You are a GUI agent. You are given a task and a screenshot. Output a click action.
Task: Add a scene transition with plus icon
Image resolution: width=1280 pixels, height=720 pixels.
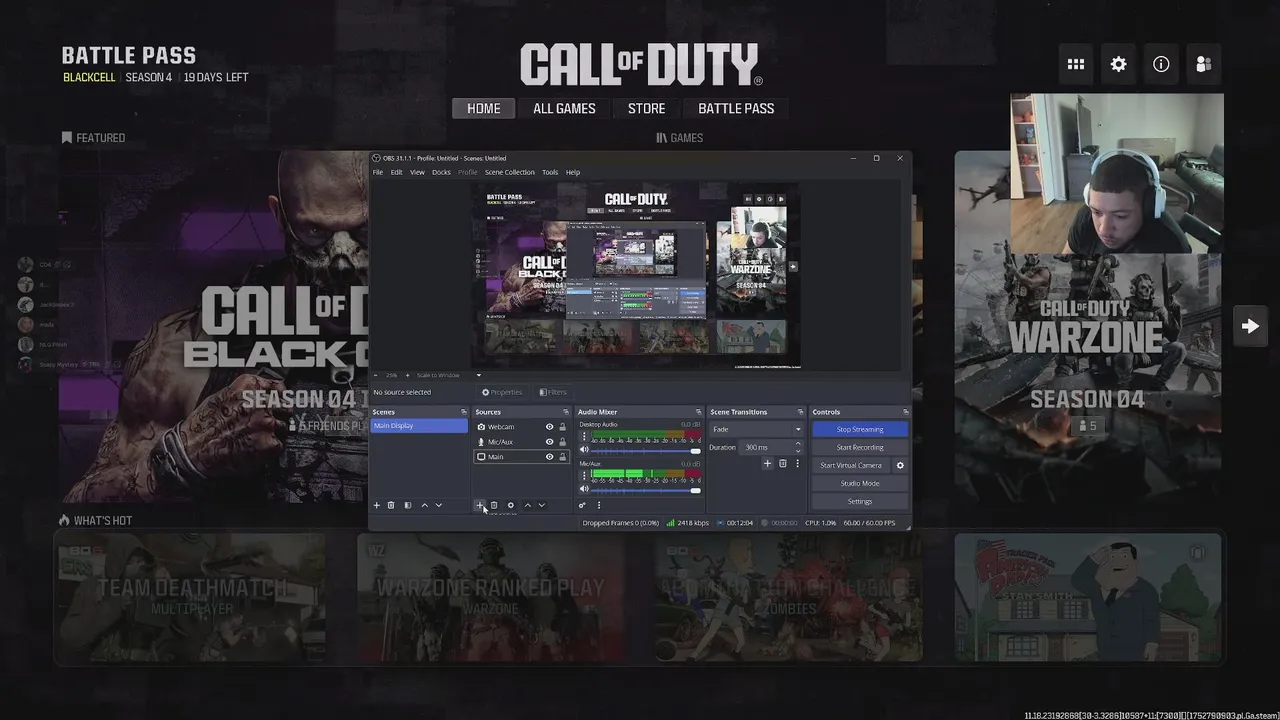click(768, 463)
